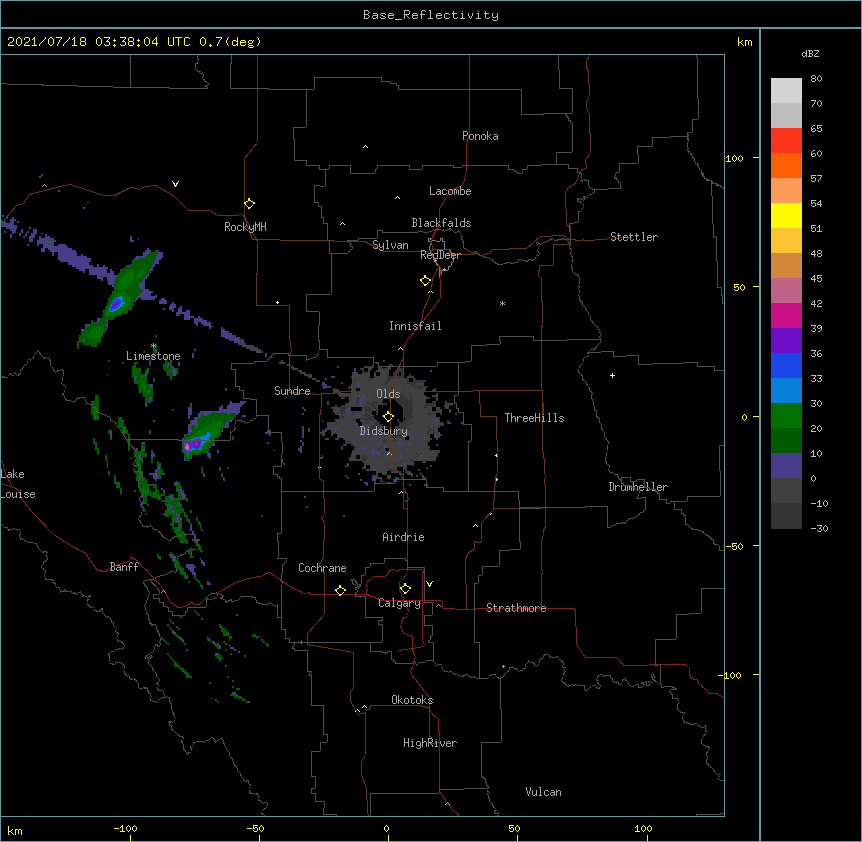The height and width of the screenshot is (842, 862).
Task: Click the yellow diamond marker south of RedDeer
Action: pos(426,281)
